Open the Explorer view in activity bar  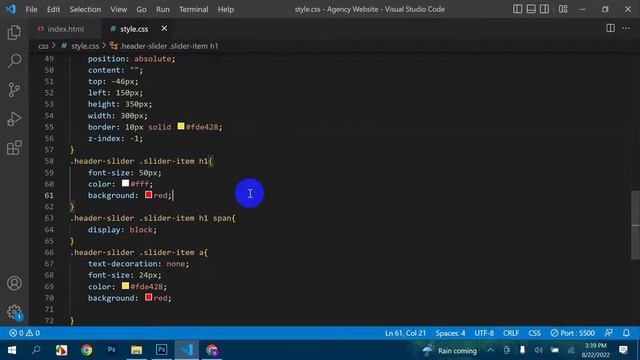pos(14,32)
